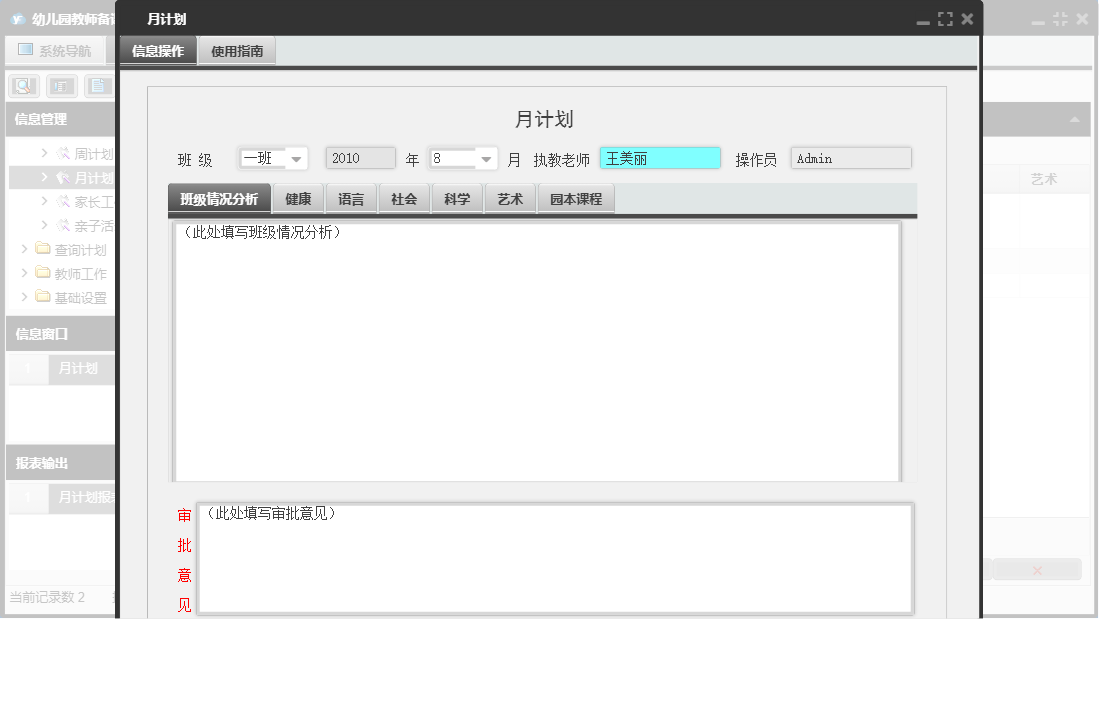This screenshot has width=1099, height=715.
Task: Minimize the 月计划 dialog
Action: click(923, 20)
